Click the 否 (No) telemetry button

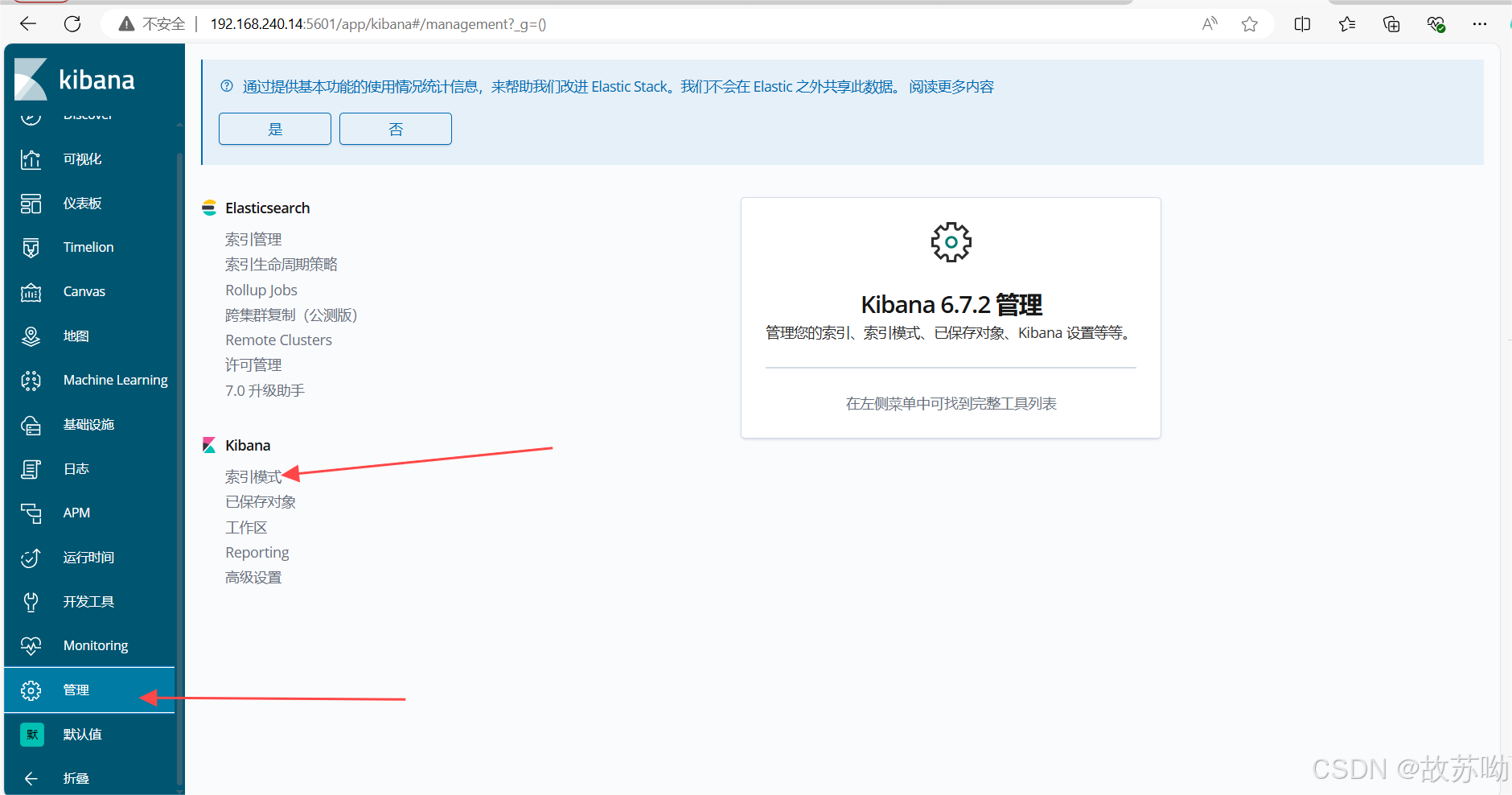point(396,129)
